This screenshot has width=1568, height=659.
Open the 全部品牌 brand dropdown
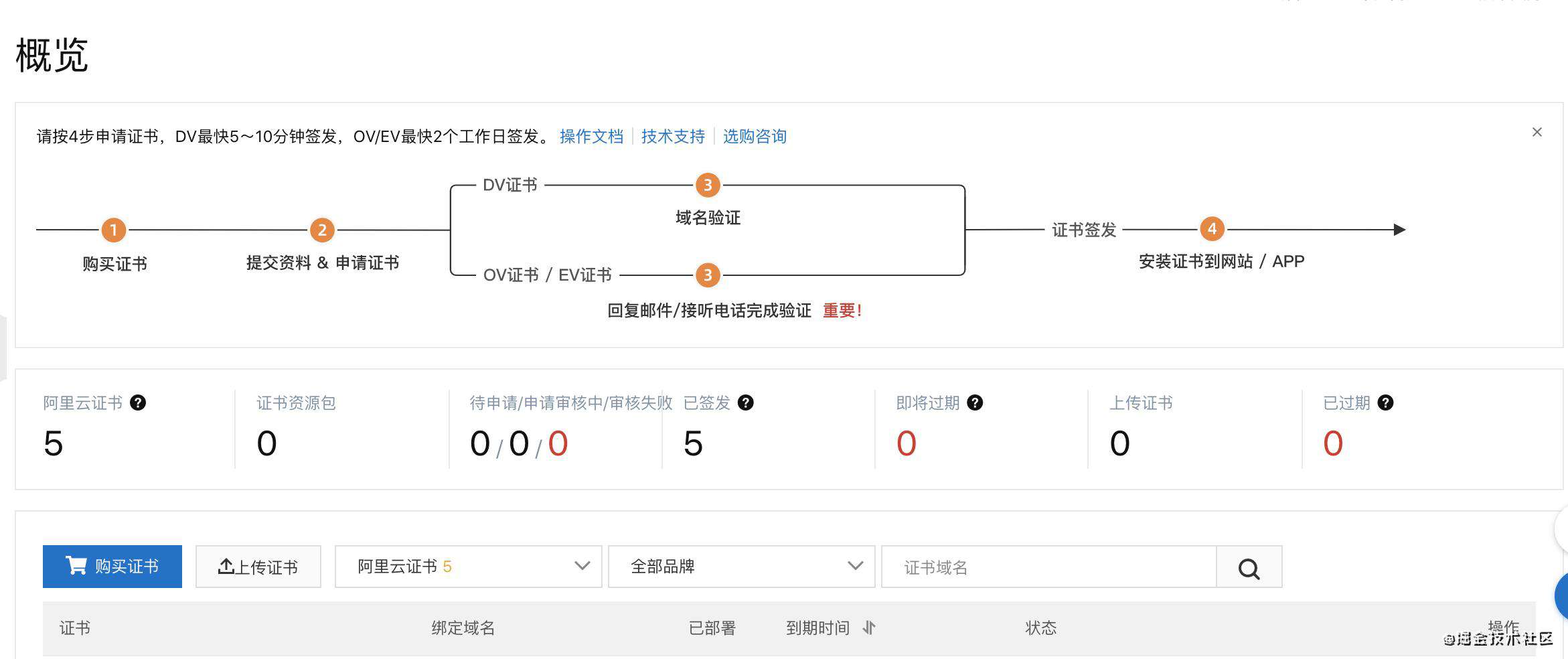tap(742, 567)
